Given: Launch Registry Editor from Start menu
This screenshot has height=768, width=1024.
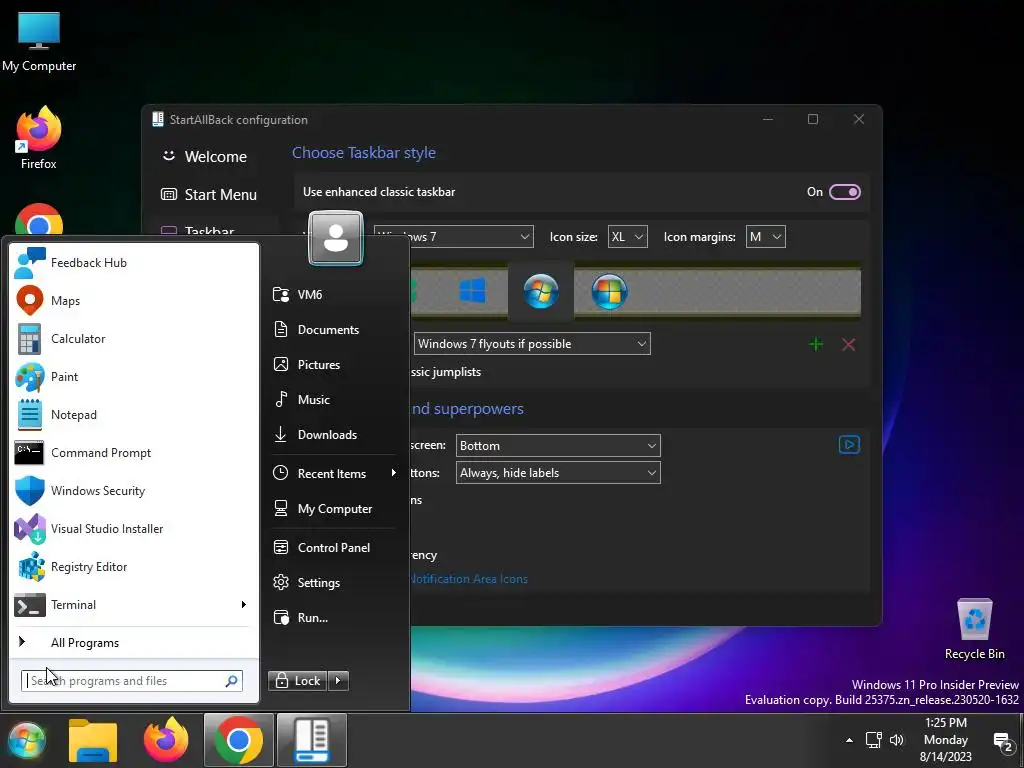Looking at the screenshot, I should pyautogui.click(x=134, y=567).
